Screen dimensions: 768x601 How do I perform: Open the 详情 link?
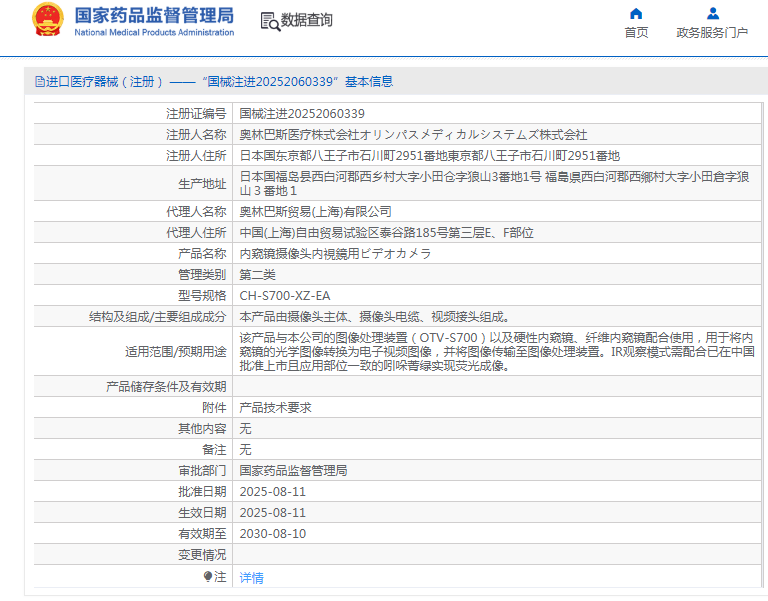251,578
